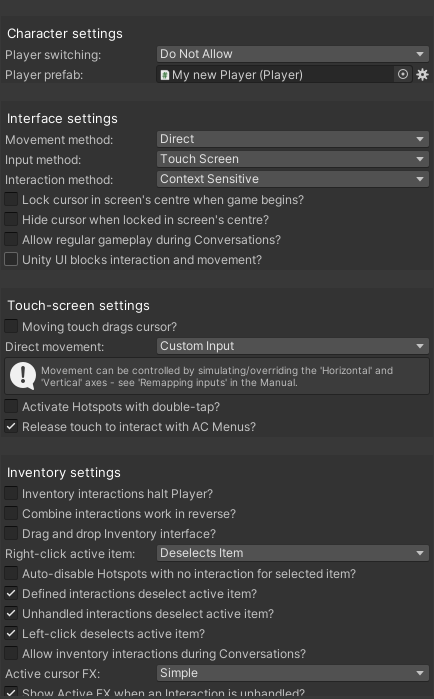Click the My new Player prefab field
434x699 pixels.
tap(275, 74)
